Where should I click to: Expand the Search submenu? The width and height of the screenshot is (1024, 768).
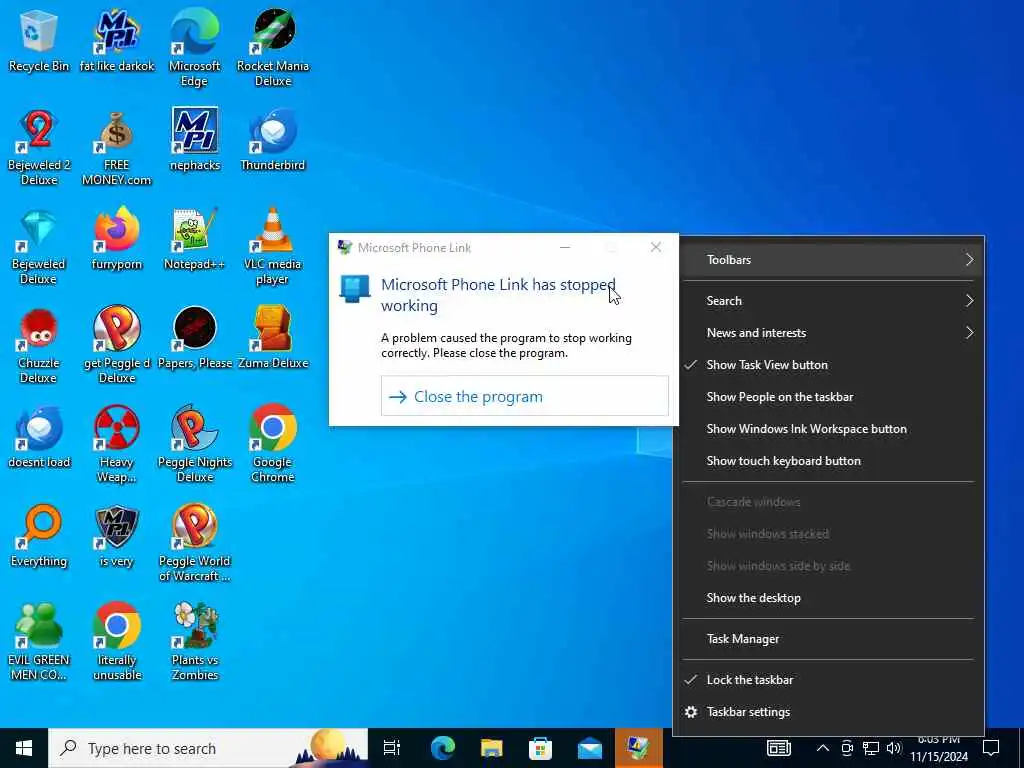[828, 301]
